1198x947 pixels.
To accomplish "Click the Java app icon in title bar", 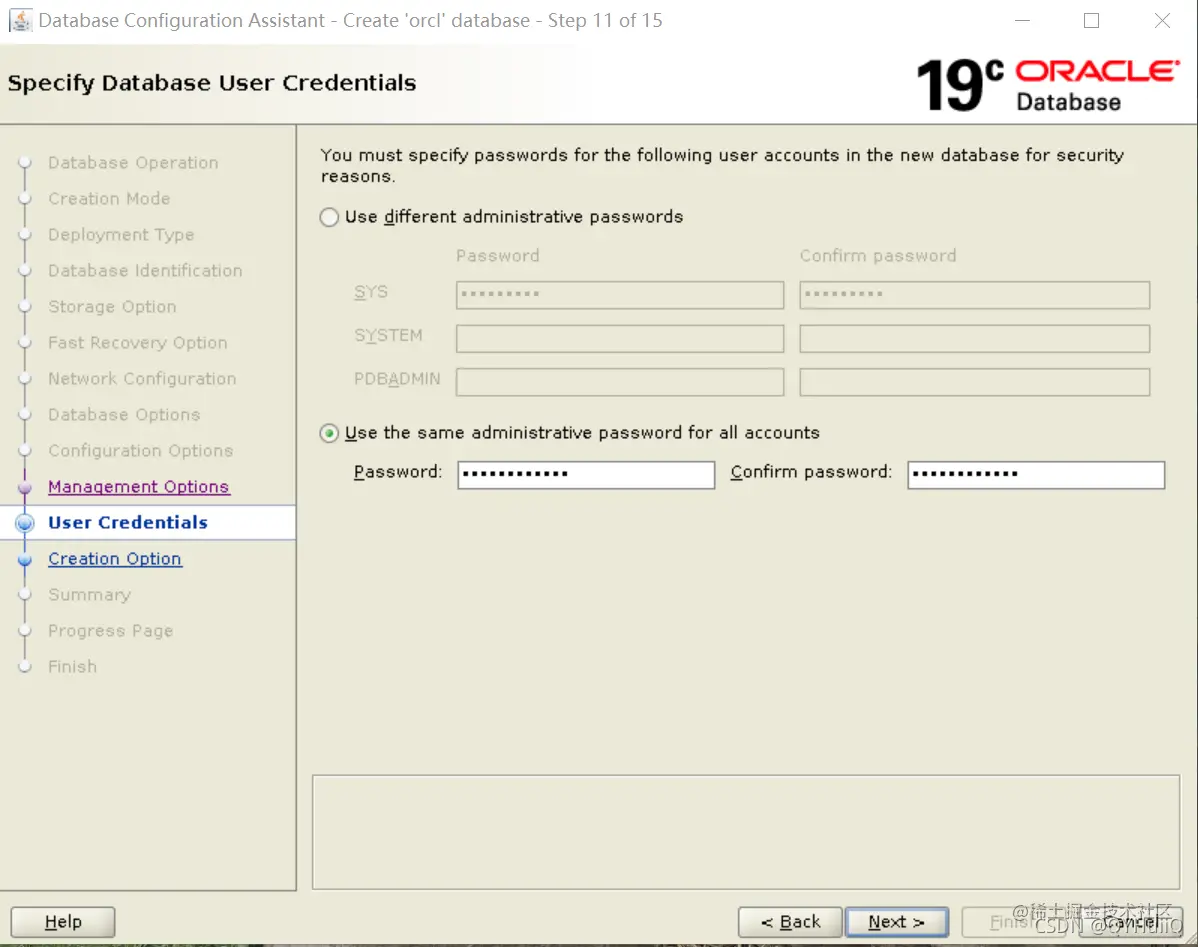I will (x=21, y=21).
